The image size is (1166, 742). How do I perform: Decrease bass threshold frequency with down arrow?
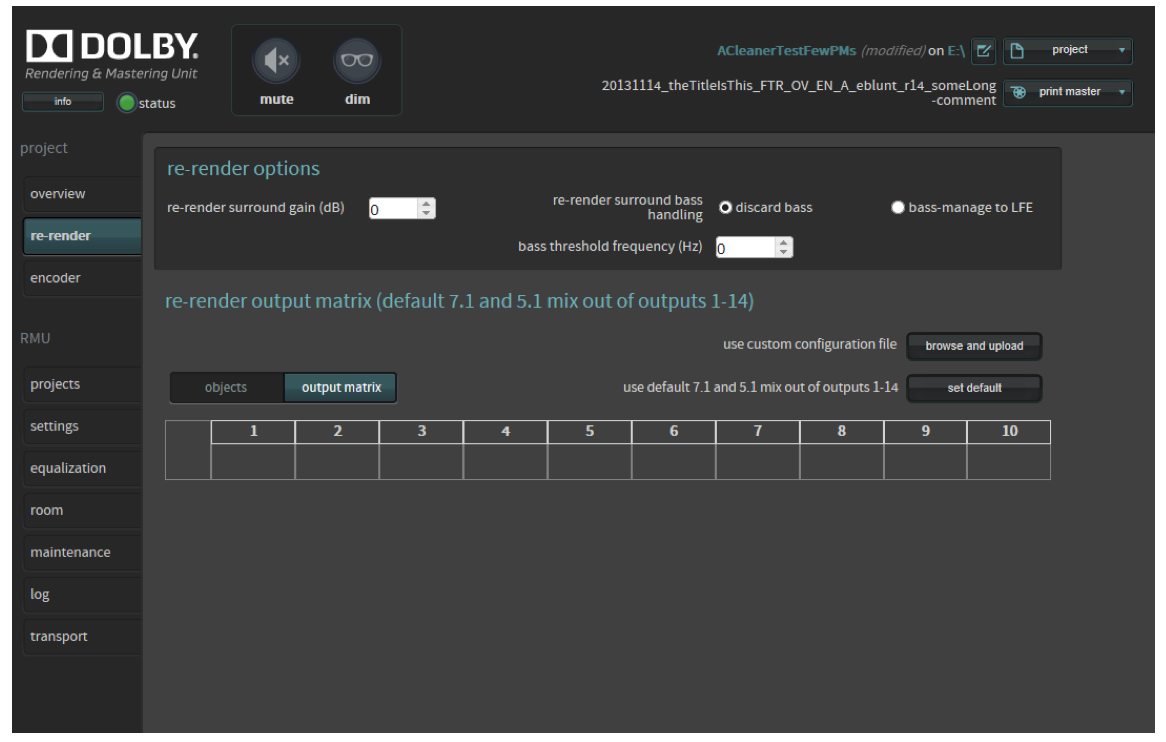click(x=784, y=252)
